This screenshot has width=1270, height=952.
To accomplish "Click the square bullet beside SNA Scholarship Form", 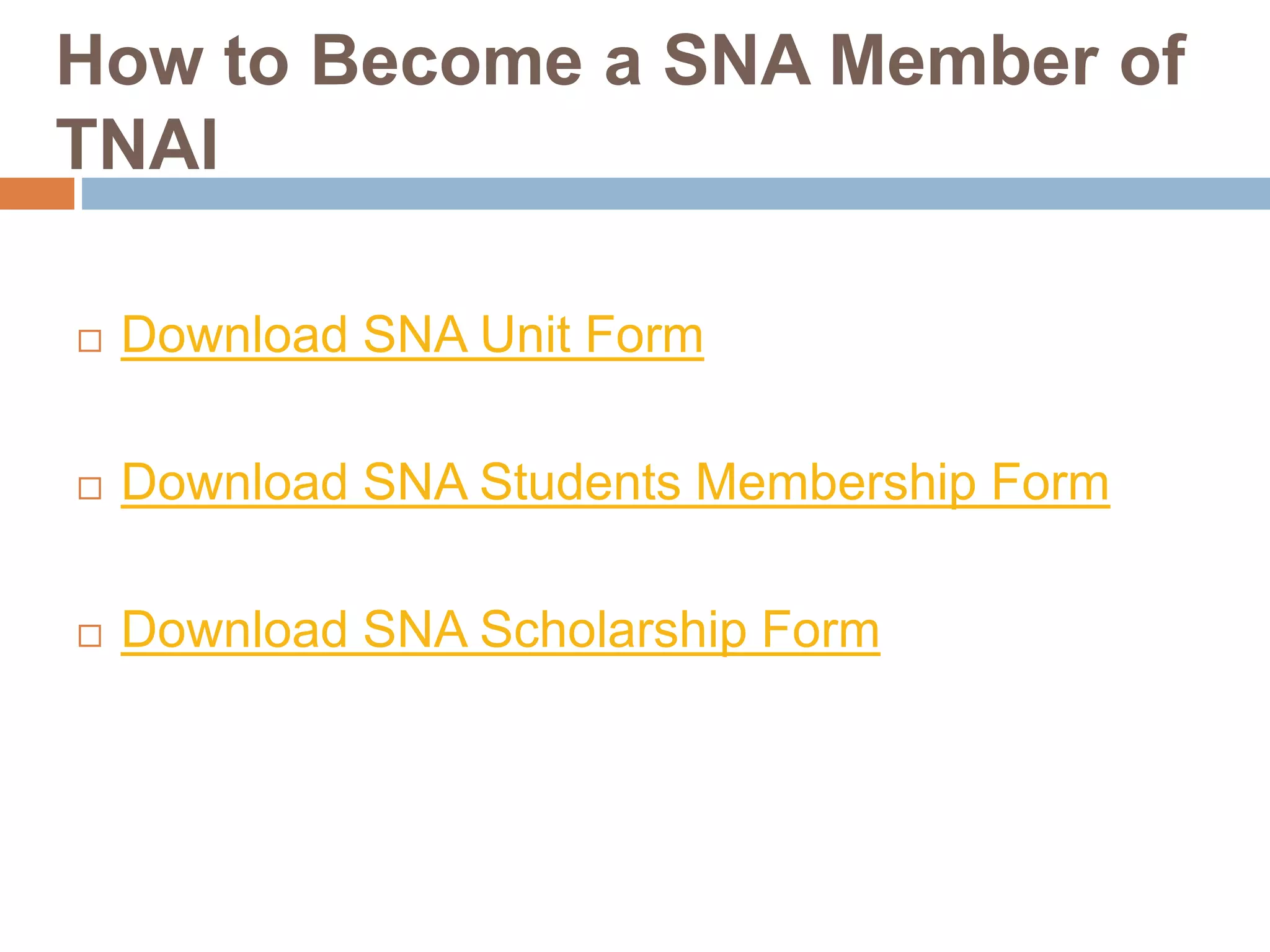I will [90, 637].
